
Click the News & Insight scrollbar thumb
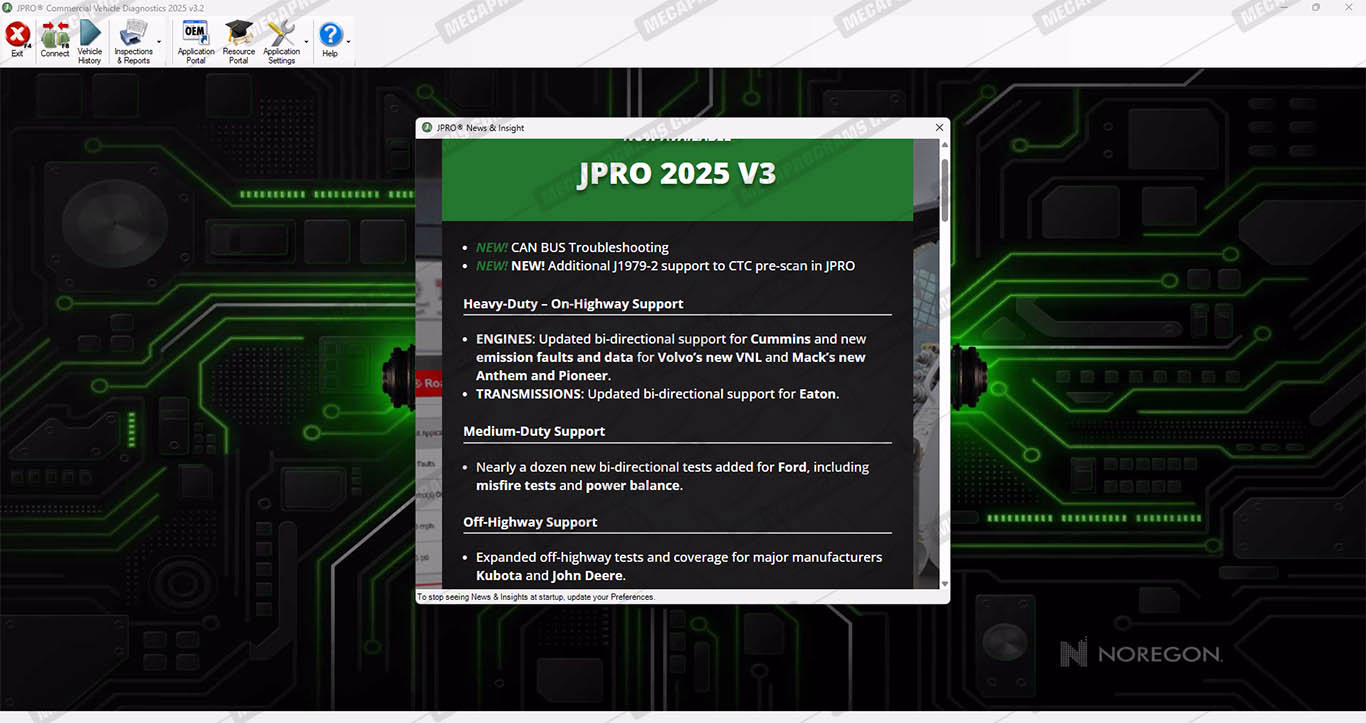point(944,190)
